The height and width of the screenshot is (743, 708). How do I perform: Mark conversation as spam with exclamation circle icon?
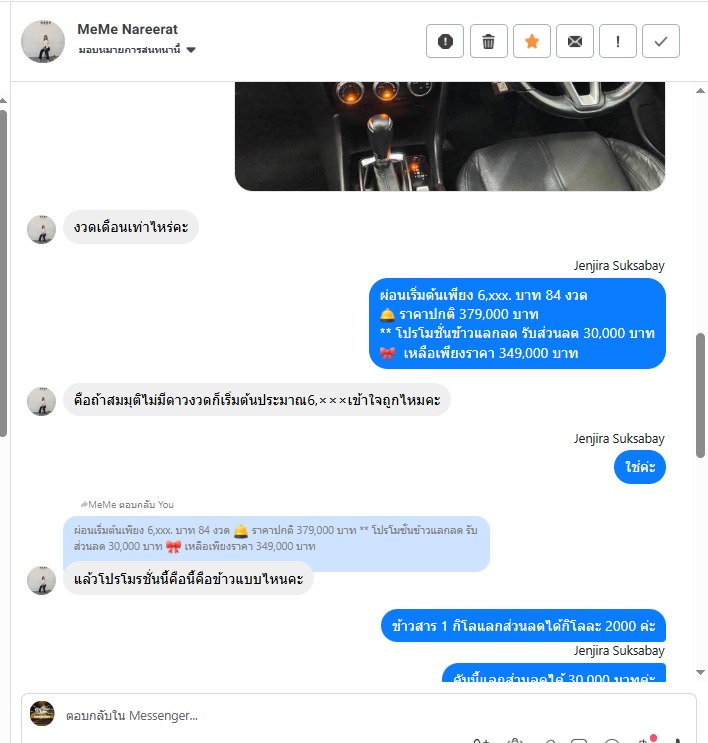point(445,41)
